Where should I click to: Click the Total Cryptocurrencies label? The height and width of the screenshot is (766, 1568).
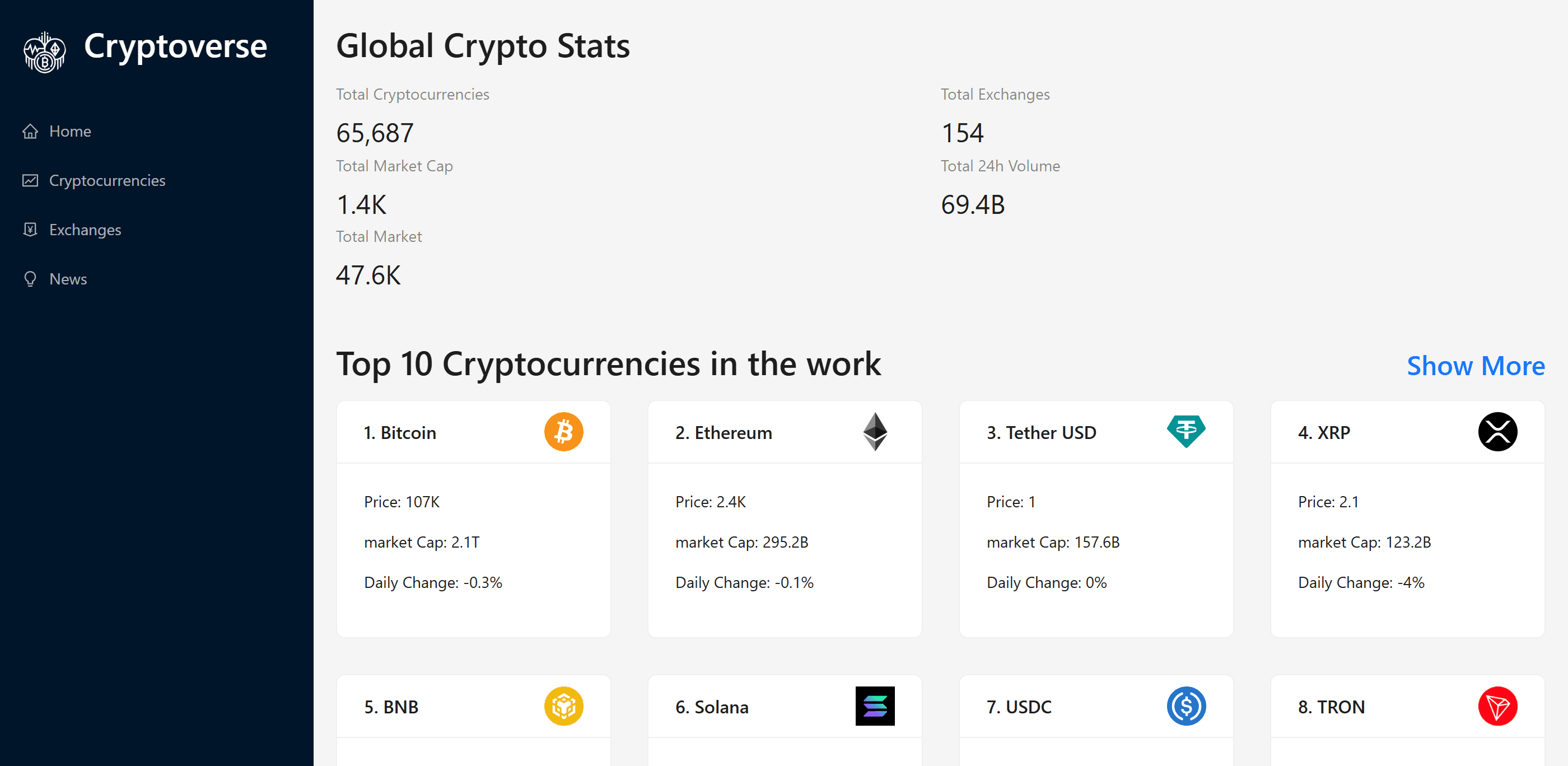pyautogui.click(x=412, y=94)
